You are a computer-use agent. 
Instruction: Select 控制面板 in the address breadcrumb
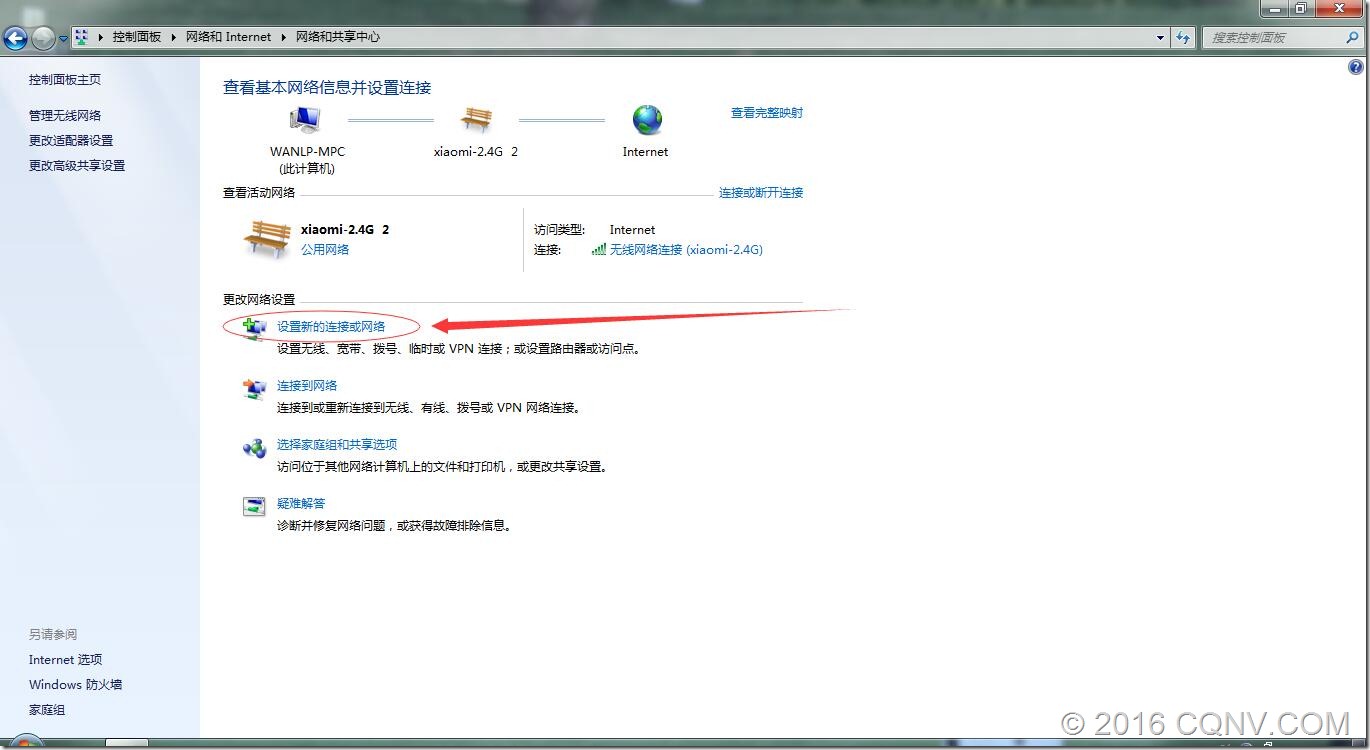[x=136, y=37]
